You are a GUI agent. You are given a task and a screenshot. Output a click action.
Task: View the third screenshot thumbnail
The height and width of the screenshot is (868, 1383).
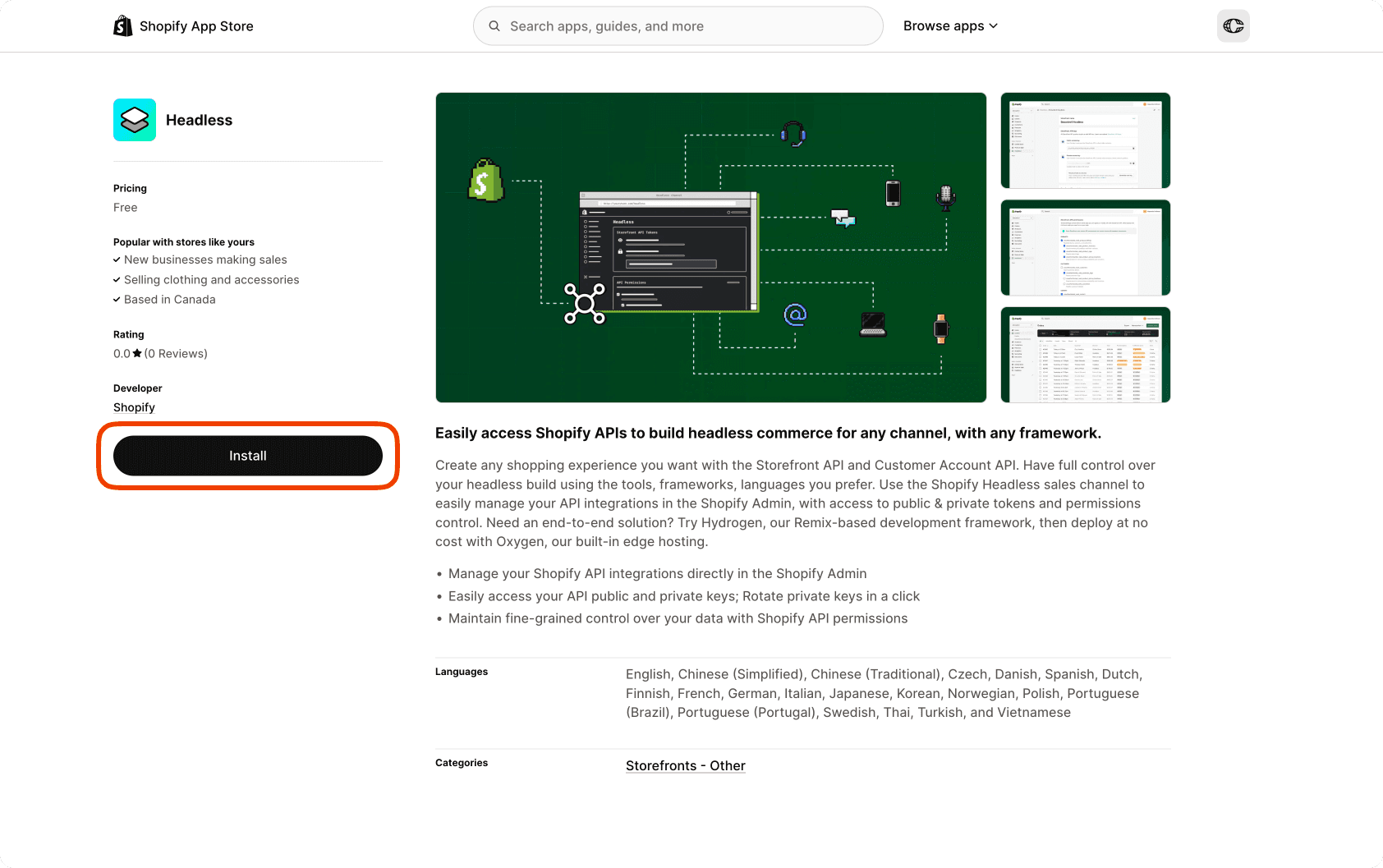[1086, 355]
